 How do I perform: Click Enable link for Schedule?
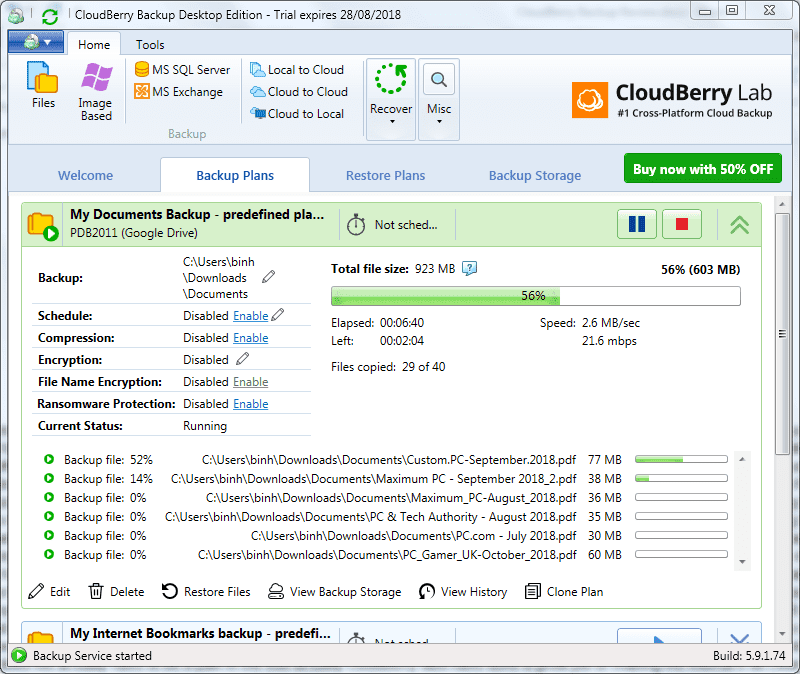coord(251,316)
